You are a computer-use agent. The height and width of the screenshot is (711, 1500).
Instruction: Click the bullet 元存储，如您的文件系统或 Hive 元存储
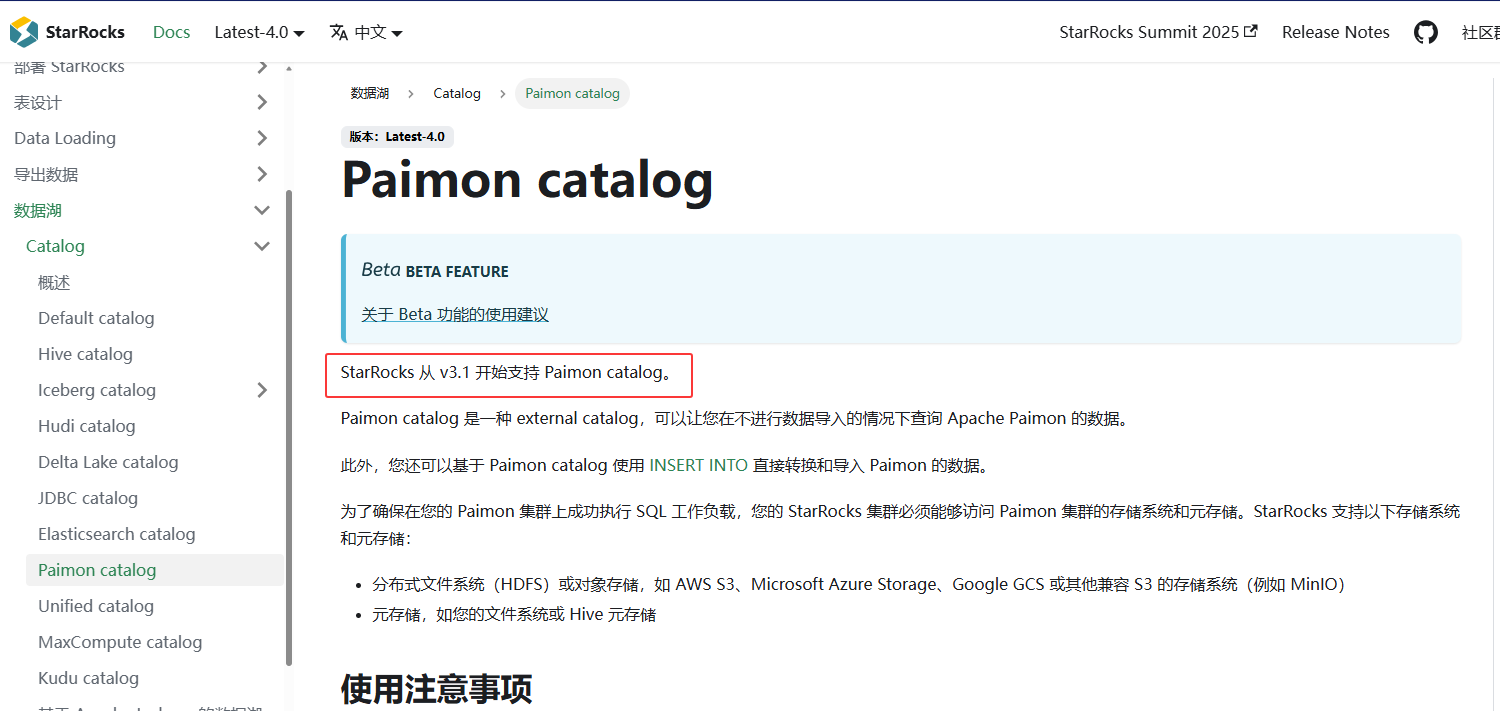pos(514,614)
